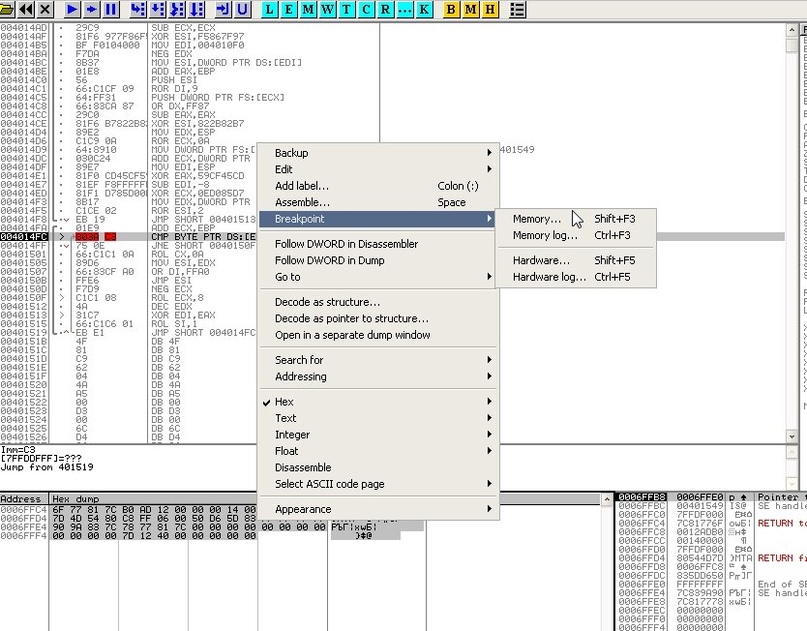Open the Breakpoints window (B button)
The height and width of the screenshot is (631, 807).
[451, 9]
